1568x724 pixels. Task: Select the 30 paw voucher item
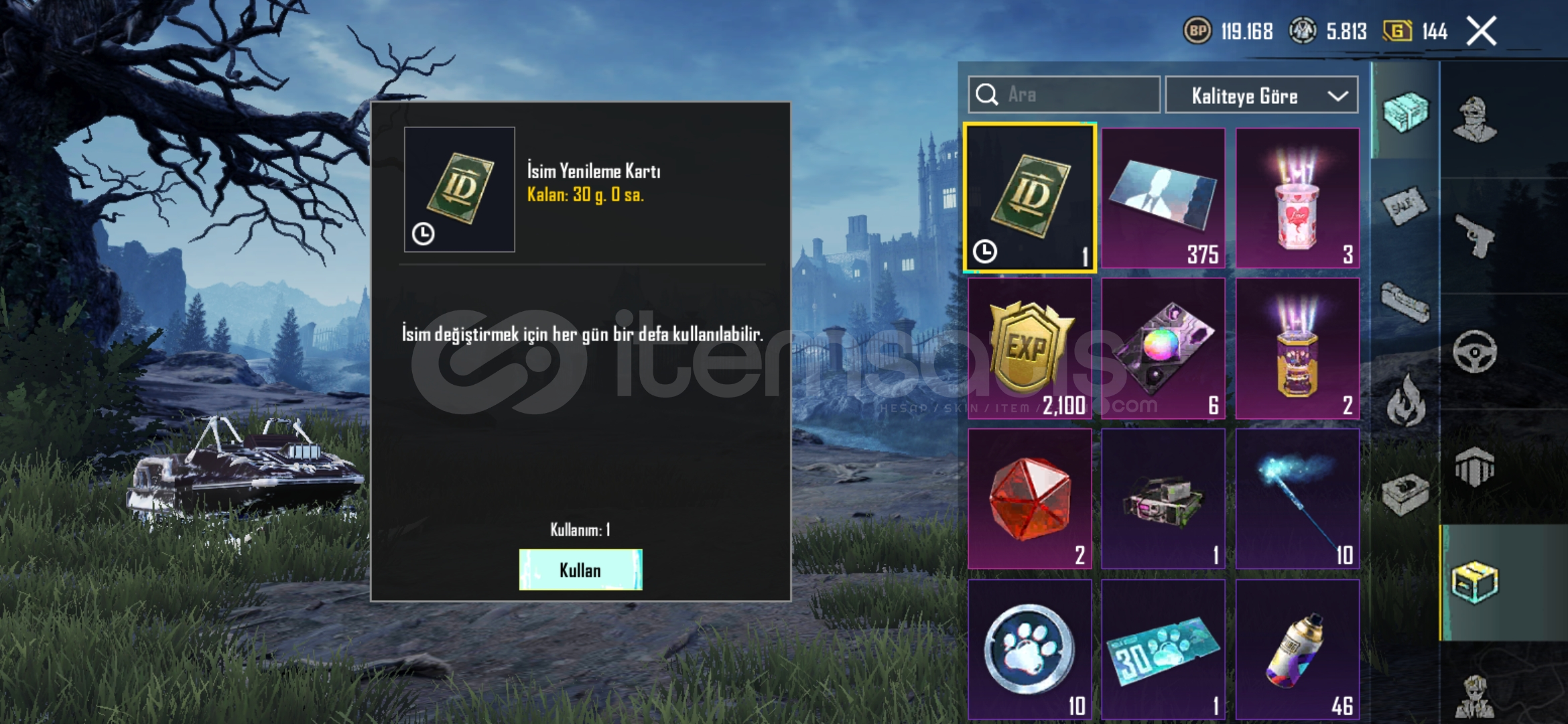1163,649
